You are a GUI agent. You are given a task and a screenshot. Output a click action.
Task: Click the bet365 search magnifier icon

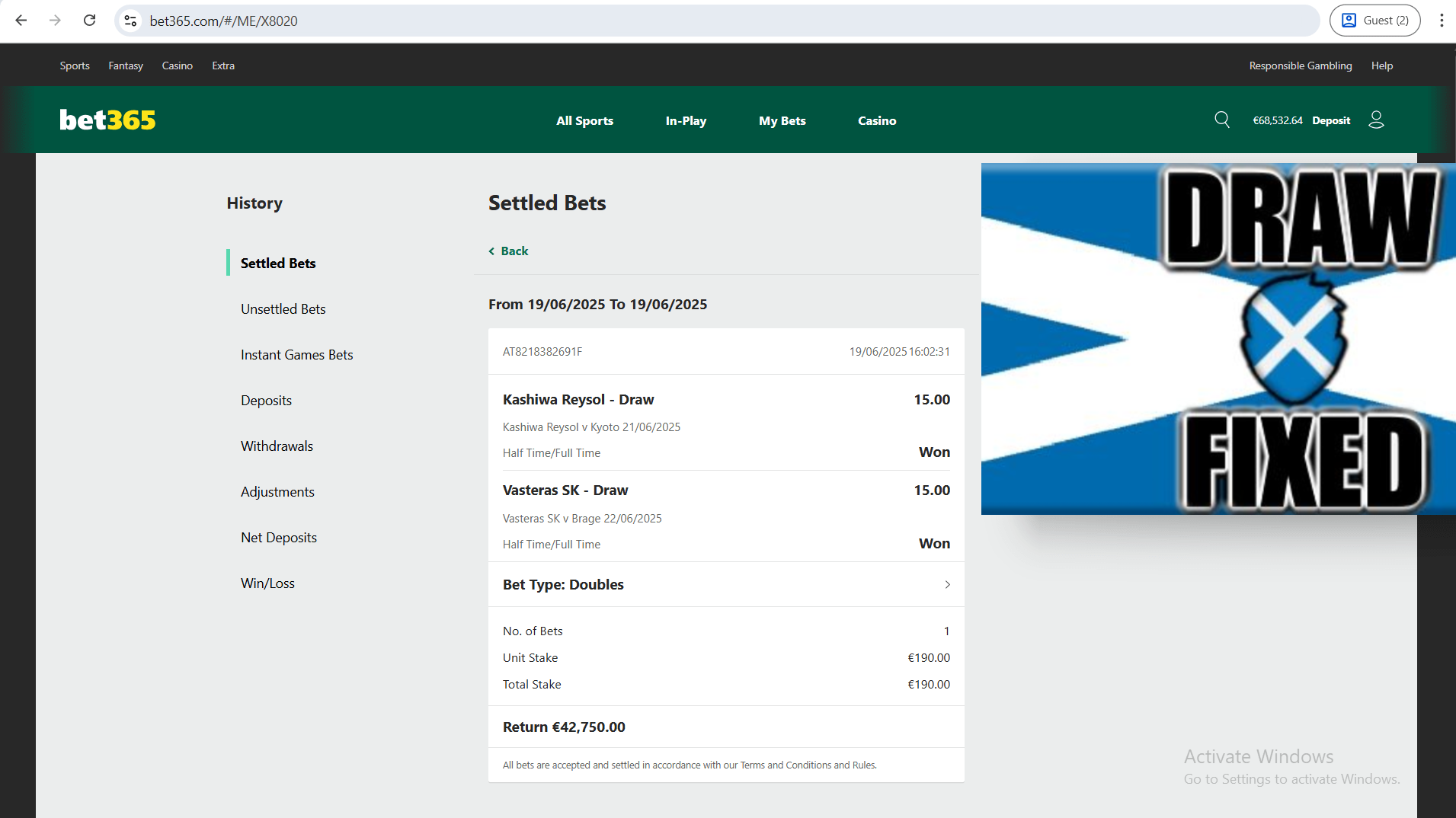1222,120
